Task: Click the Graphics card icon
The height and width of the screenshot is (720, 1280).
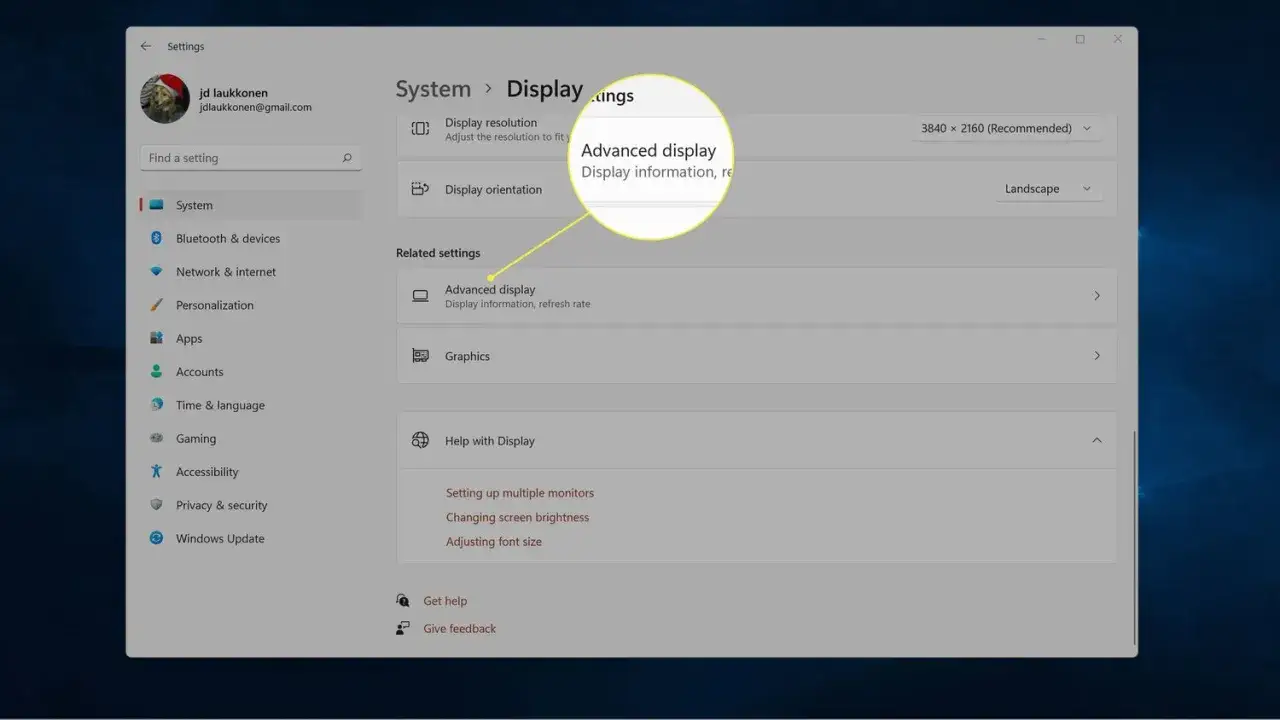Action: [421, 356]
